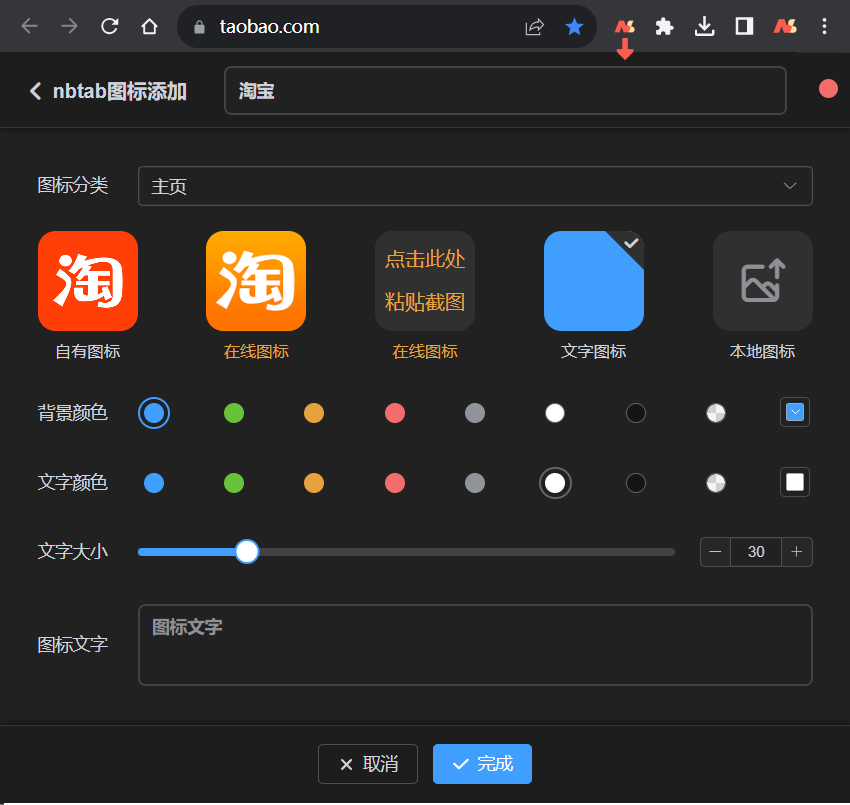This screenshot has height=805, width=850.
Task: Toggle the browser side panel icon
Action: [x=744, y=27]
